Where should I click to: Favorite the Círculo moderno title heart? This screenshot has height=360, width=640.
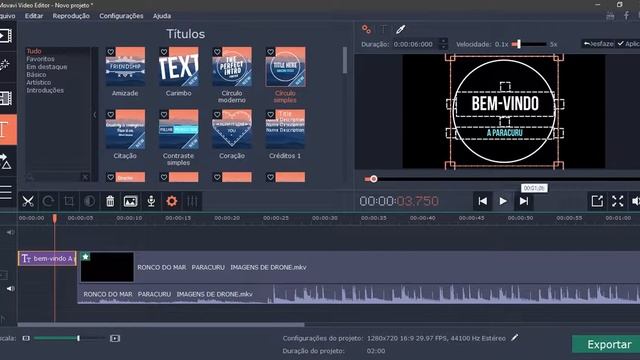217,52
